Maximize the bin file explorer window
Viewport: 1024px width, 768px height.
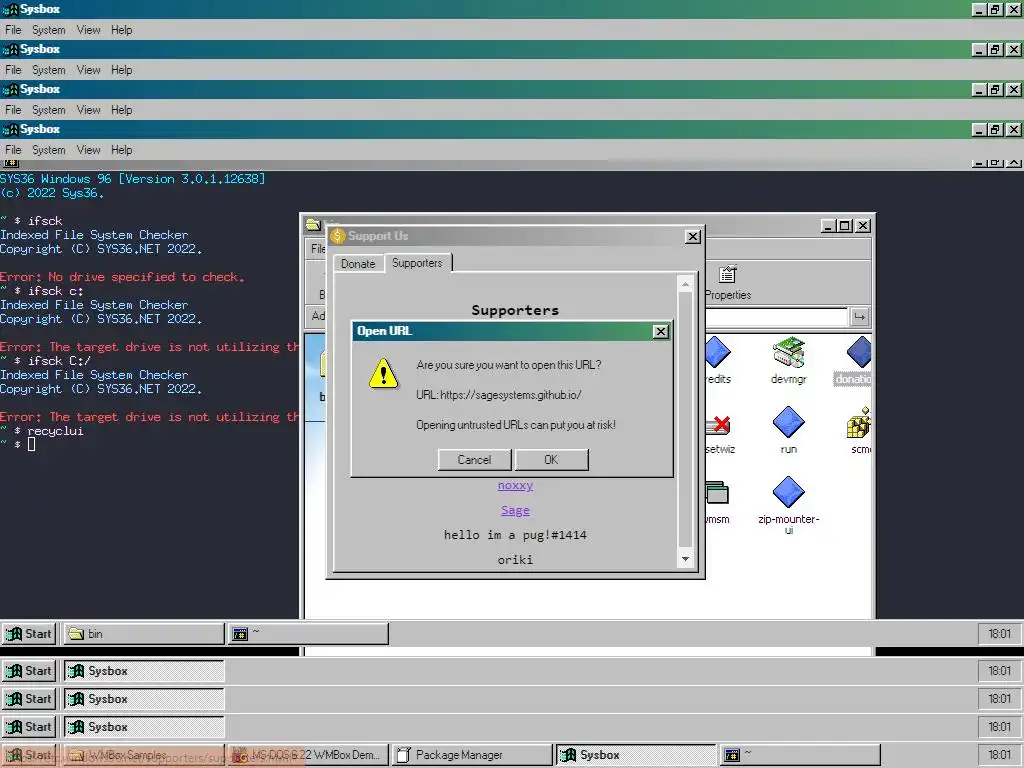[845, 225]
